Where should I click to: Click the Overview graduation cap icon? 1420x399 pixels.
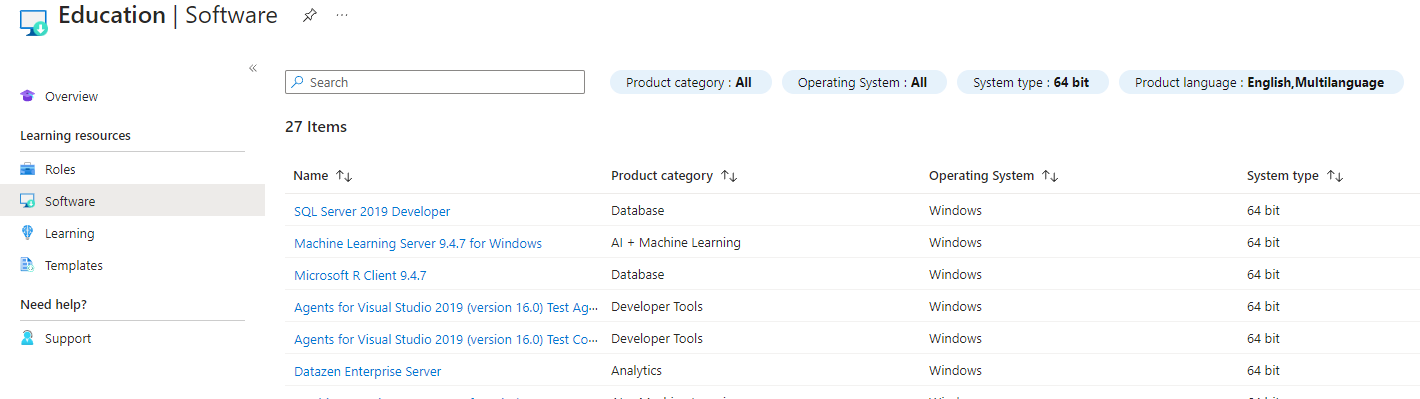[27, 96]
